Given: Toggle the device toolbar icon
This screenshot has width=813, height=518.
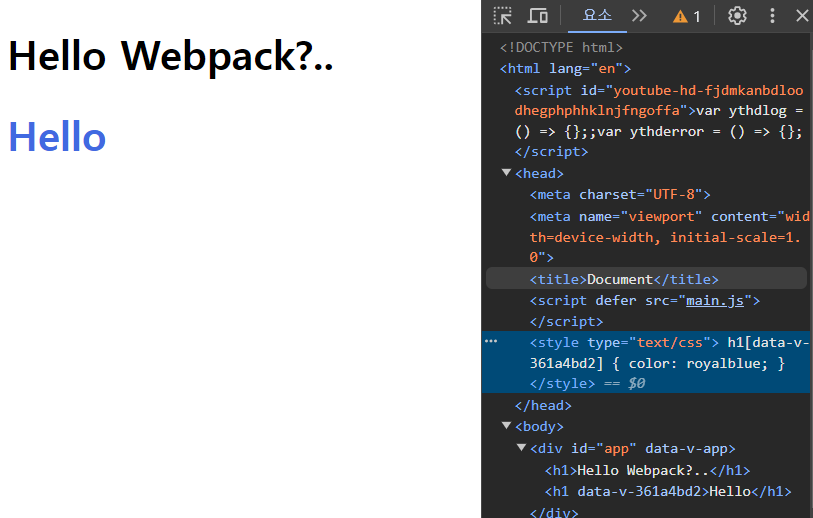Looking at the screenshot, I should tap(538, 16).
